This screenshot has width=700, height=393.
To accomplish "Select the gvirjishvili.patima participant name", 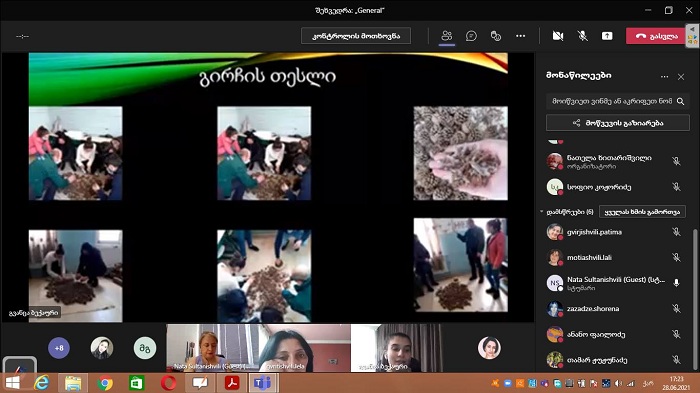I will 594,232.
